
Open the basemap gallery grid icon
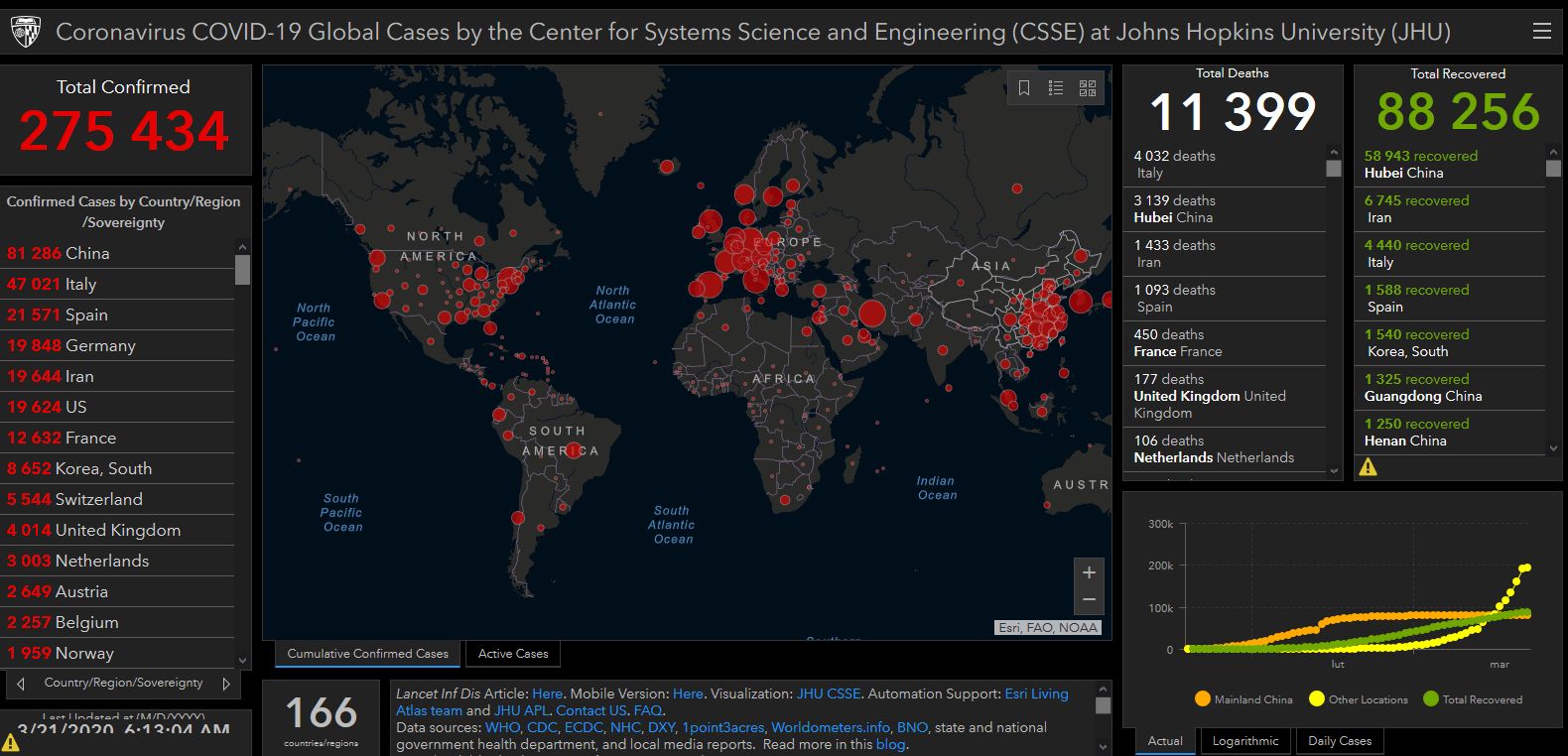coord(1088,88)
